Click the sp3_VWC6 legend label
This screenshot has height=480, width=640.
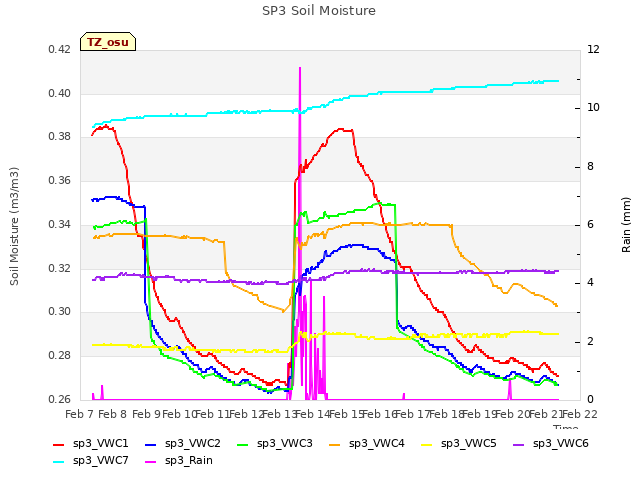pos(561,443)
